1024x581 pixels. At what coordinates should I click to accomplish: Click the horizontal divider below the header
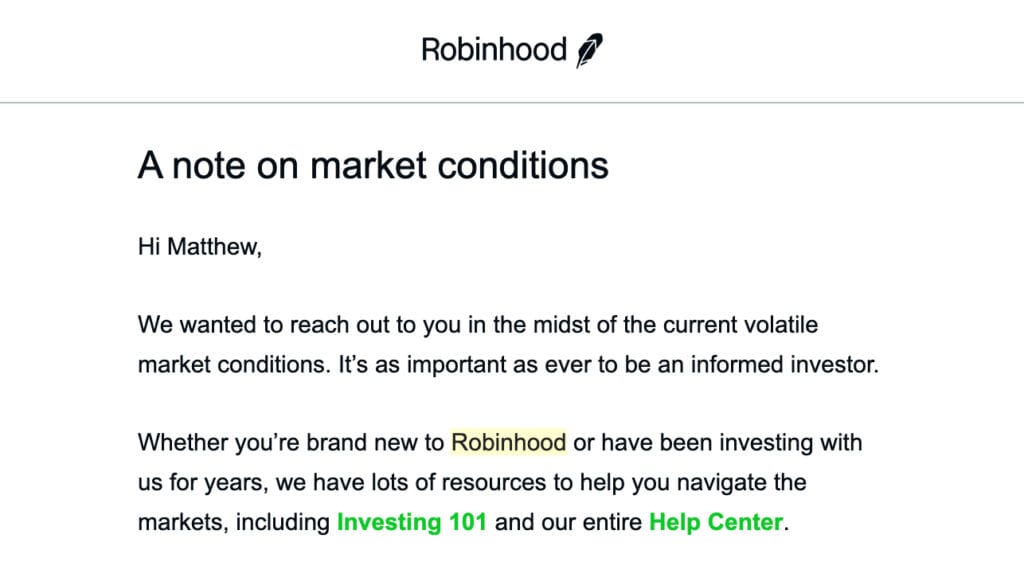pos(512,102)
